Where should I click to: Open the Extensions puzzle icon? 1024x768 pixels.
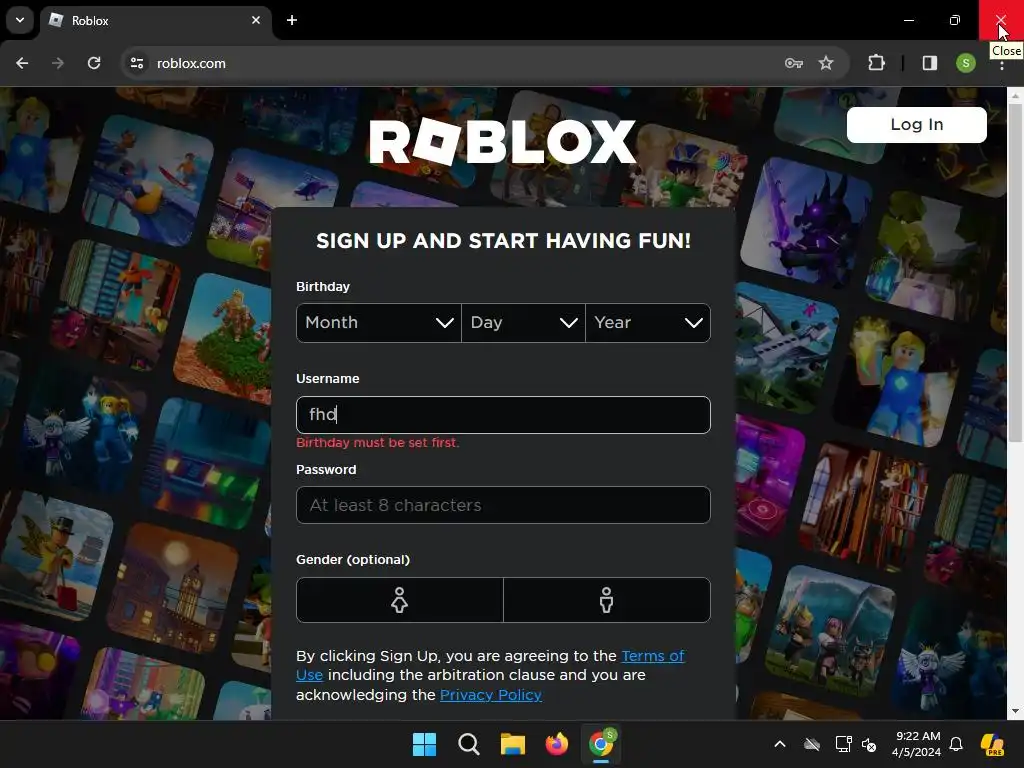876,63
